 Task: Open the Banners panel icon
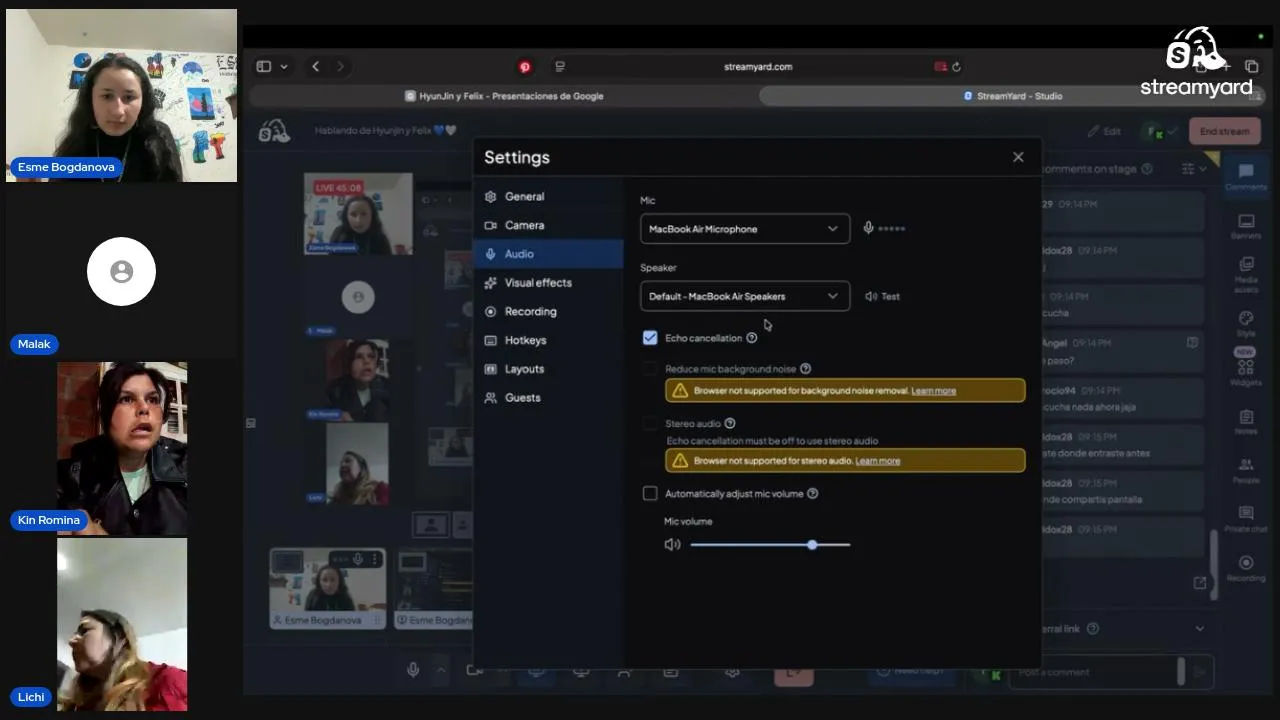1246,226
